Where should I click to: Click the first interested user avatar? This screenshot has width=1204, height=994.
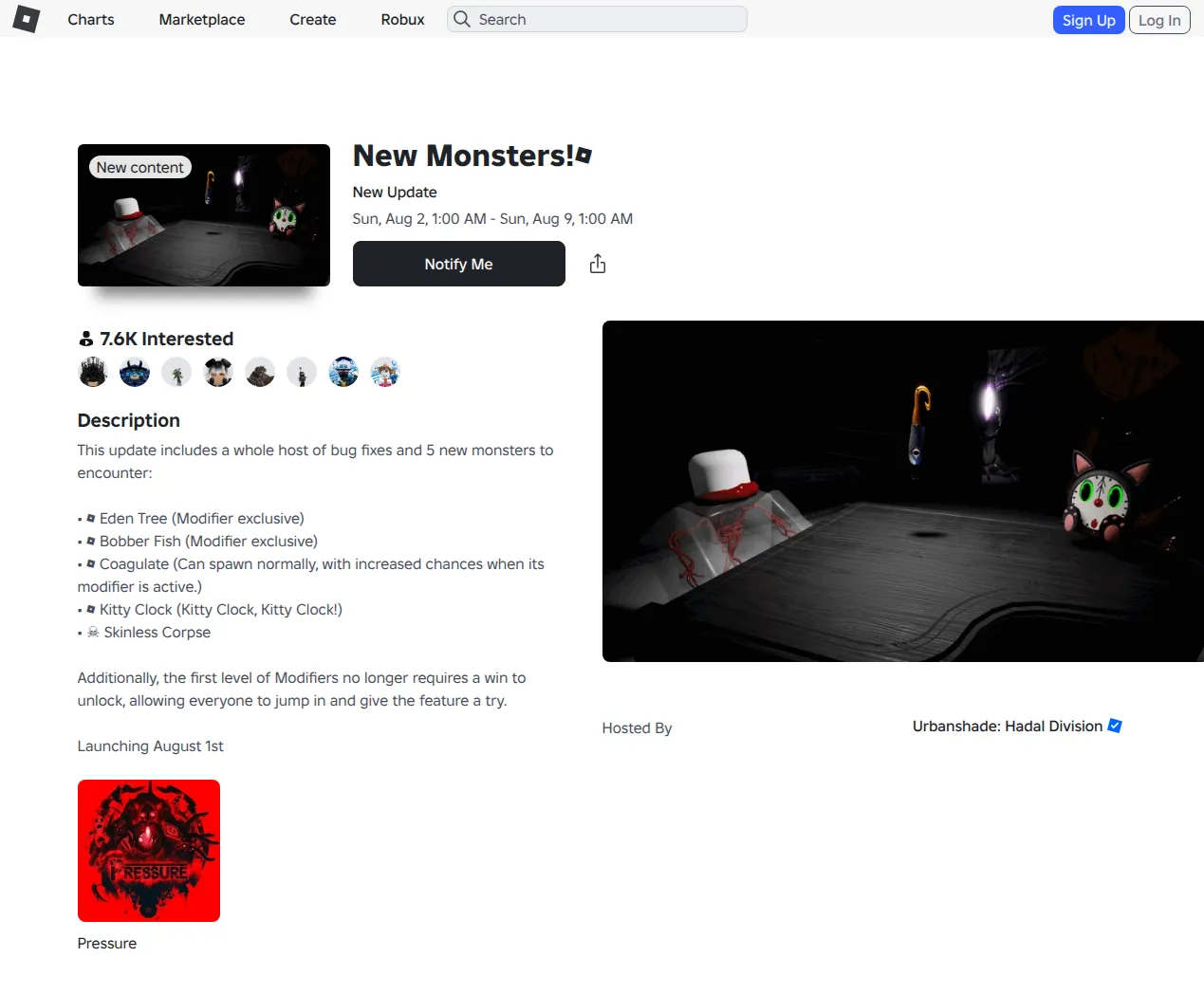[93, 372]
